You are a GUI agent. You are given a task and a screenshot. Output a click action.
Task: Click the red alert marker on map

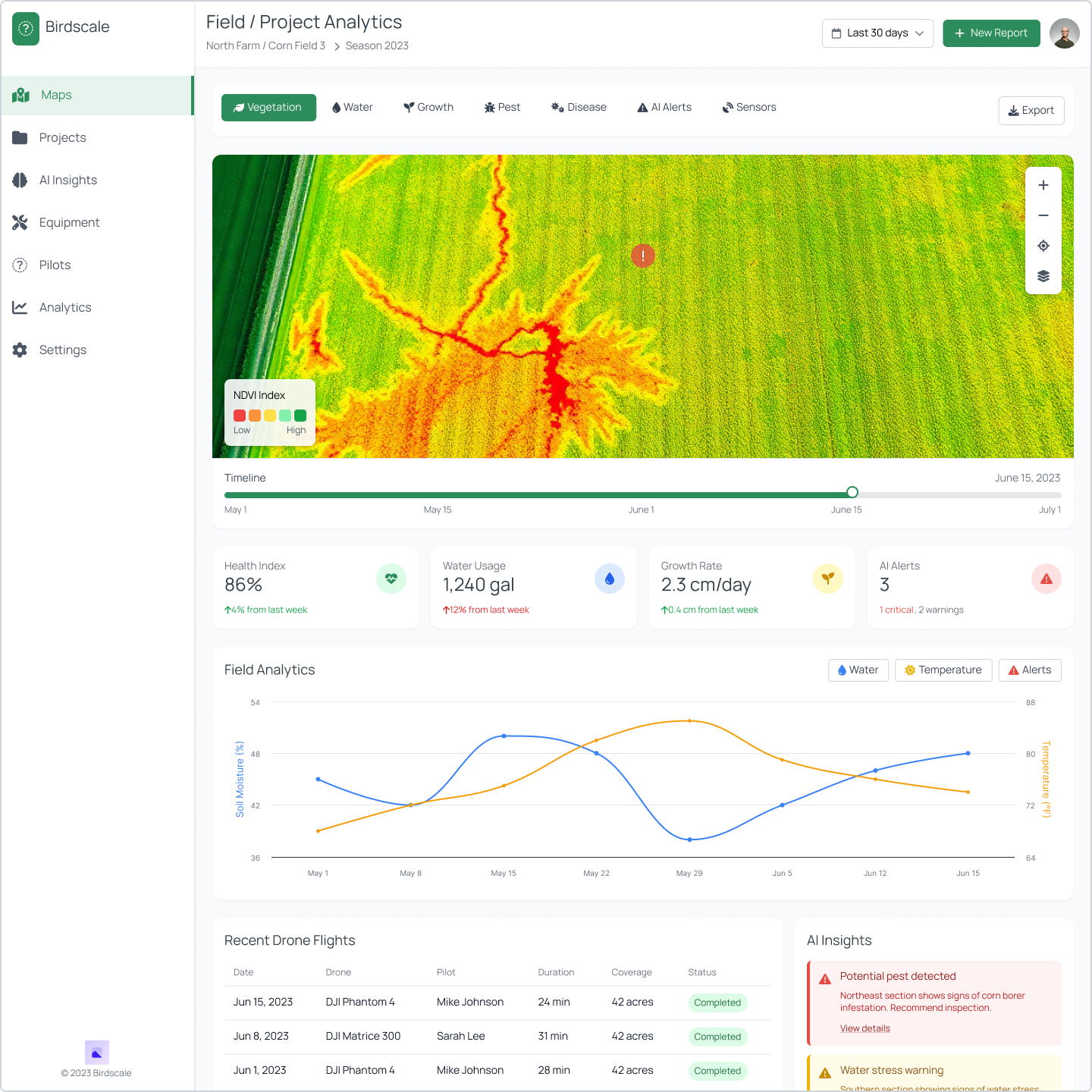643,256
